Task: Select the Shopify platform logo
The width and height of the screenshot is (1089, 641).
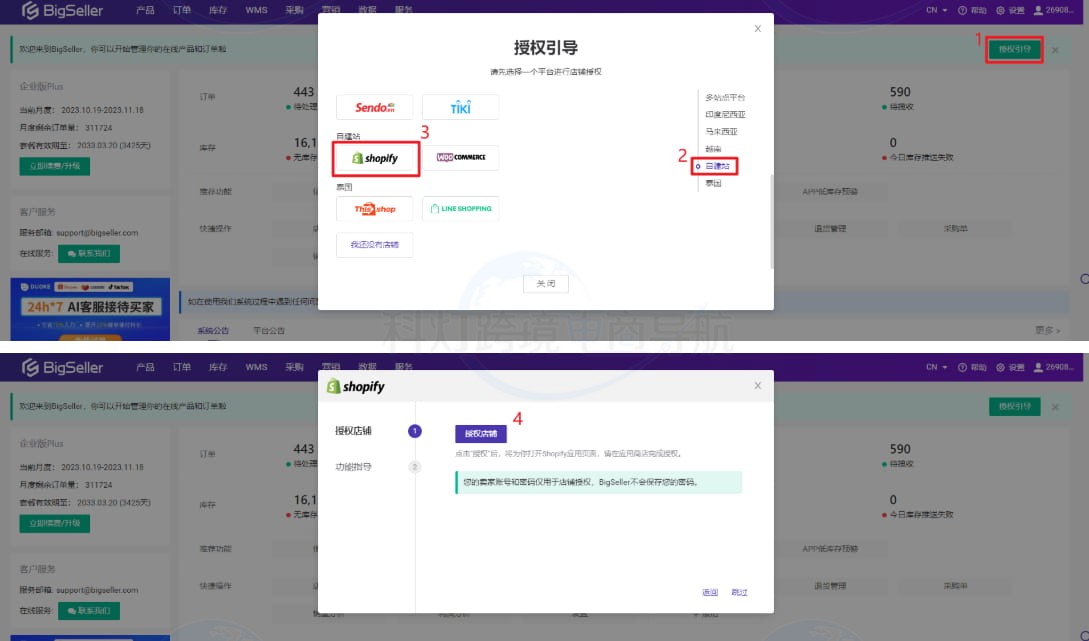Action: tap(375, 158)
